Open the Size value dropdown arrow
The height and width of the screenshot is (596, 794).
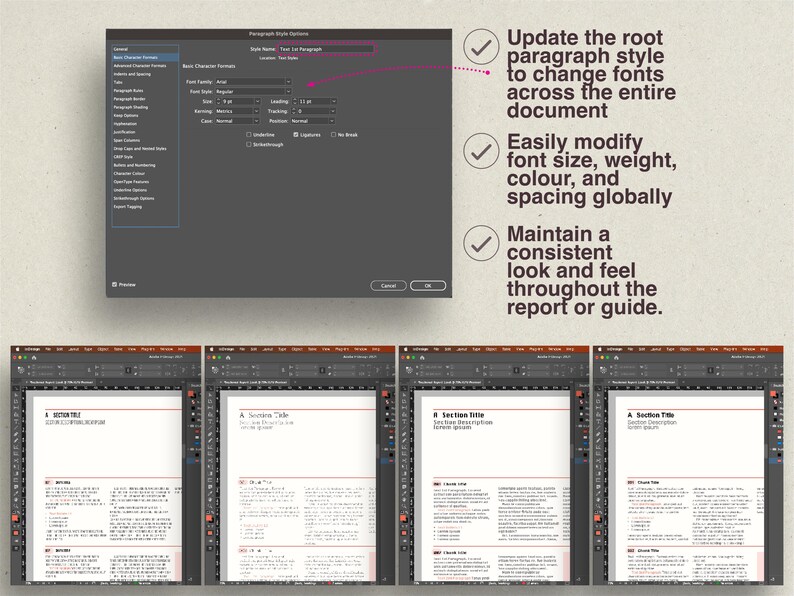point(257,101)
